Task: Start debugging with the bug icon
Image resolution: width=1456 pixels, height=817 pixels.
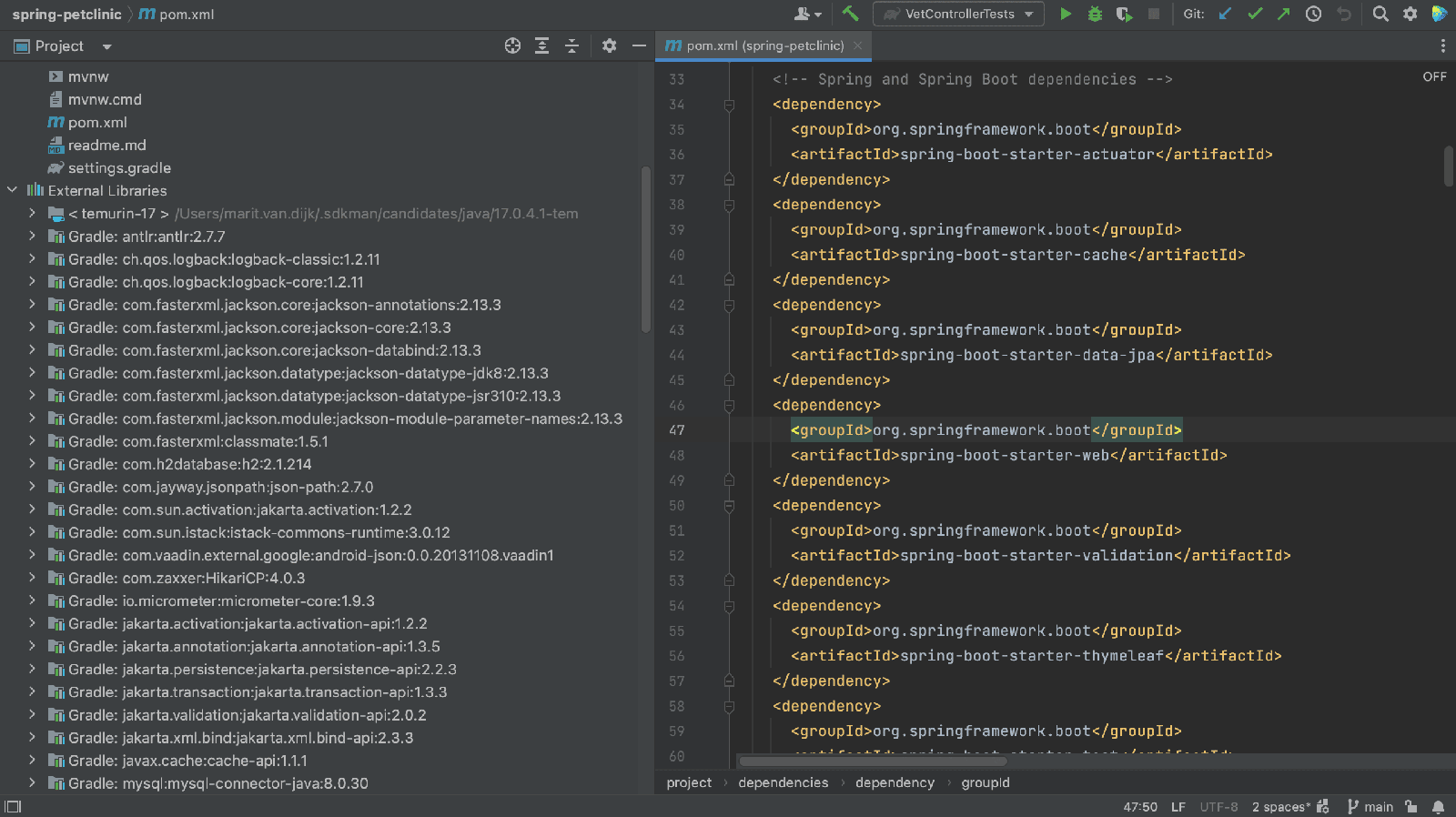Action: pyautogui.click(x=1095, y=14)
